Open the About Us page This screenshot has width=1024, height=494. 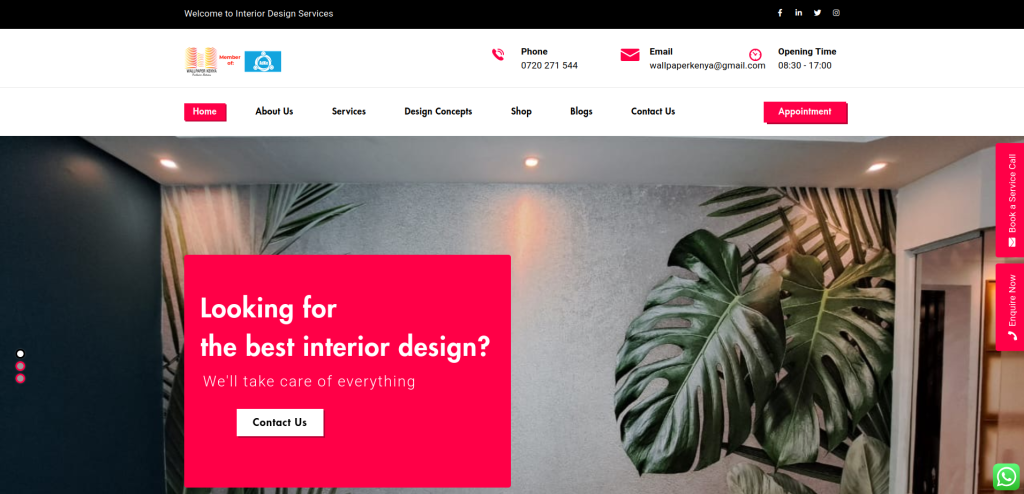click(274, 112)
